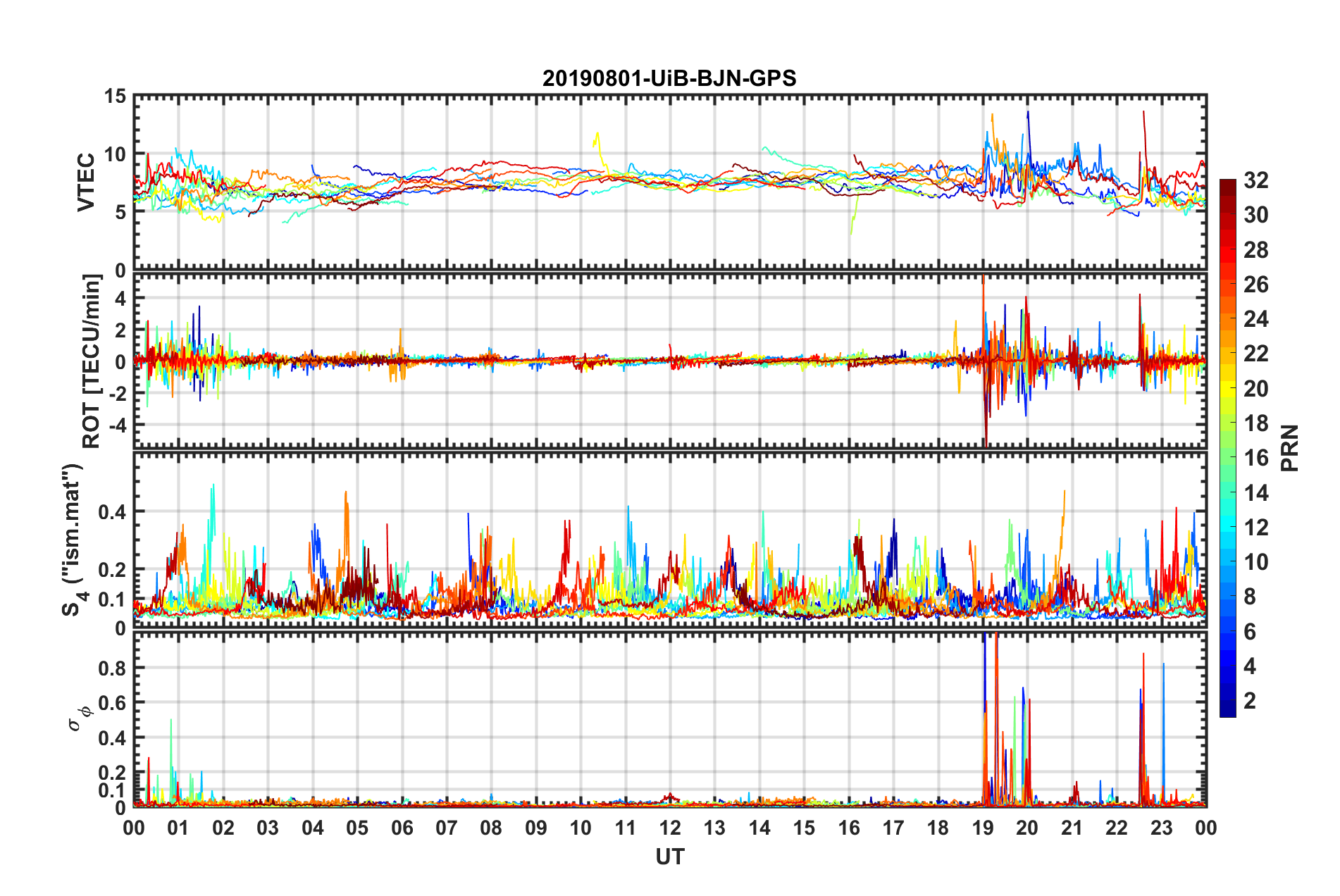Image resolution: width=1340 pixels, height=896 pixels.
Task: Click the x-axis tick label 09
Action: [x=536, y=828]
